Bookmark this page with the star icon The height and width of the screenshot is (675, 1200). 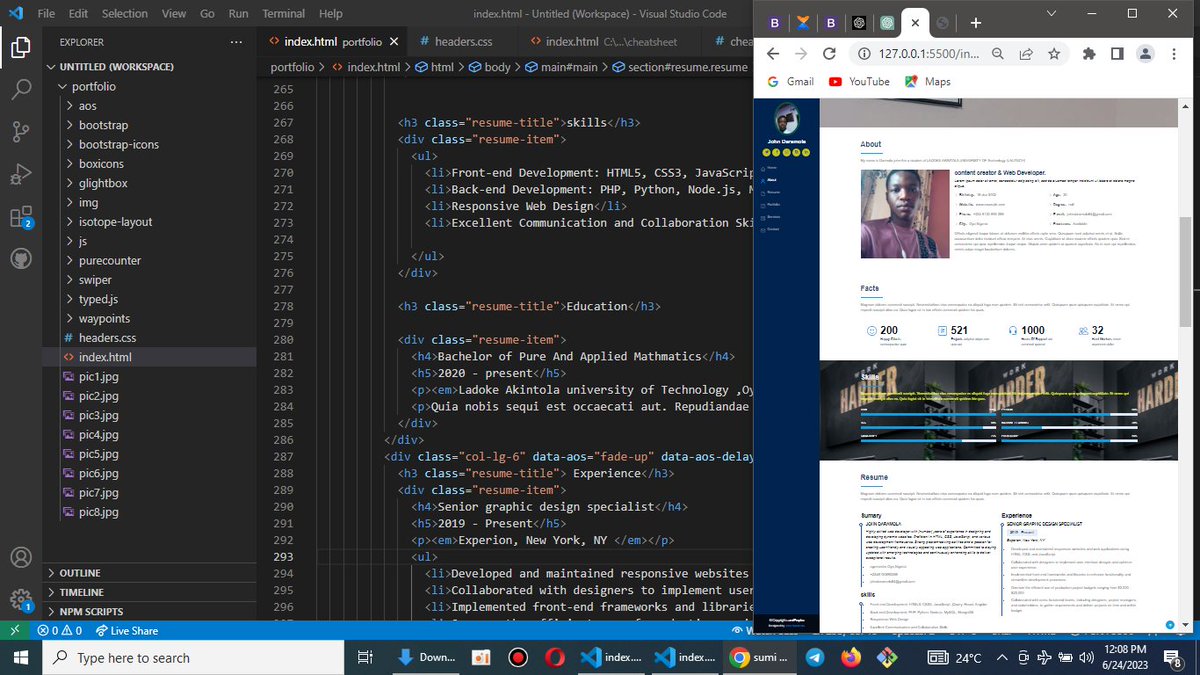pos(1054,54)
